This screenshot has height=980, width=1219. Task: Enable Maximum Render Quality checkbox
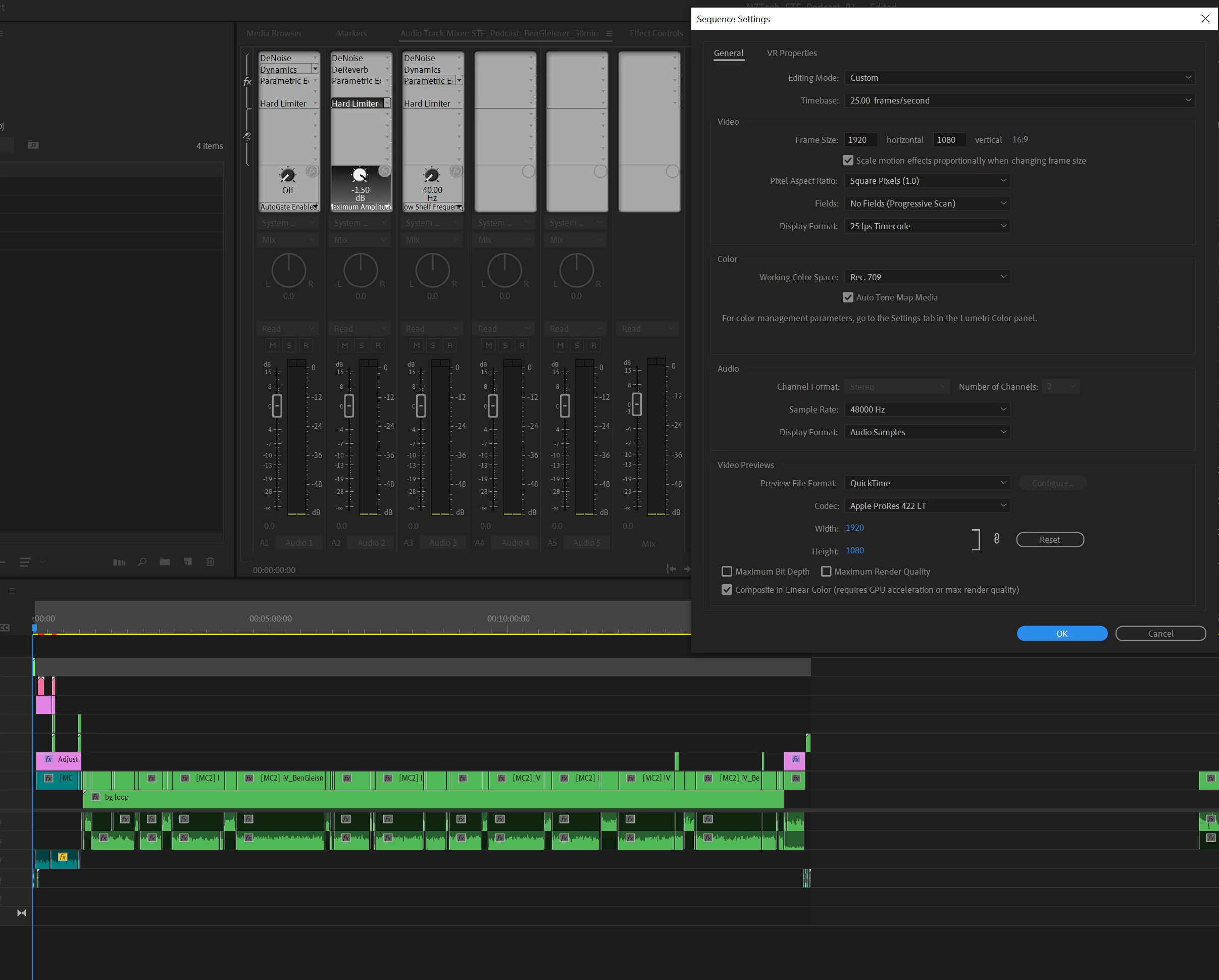coord(826,572)
